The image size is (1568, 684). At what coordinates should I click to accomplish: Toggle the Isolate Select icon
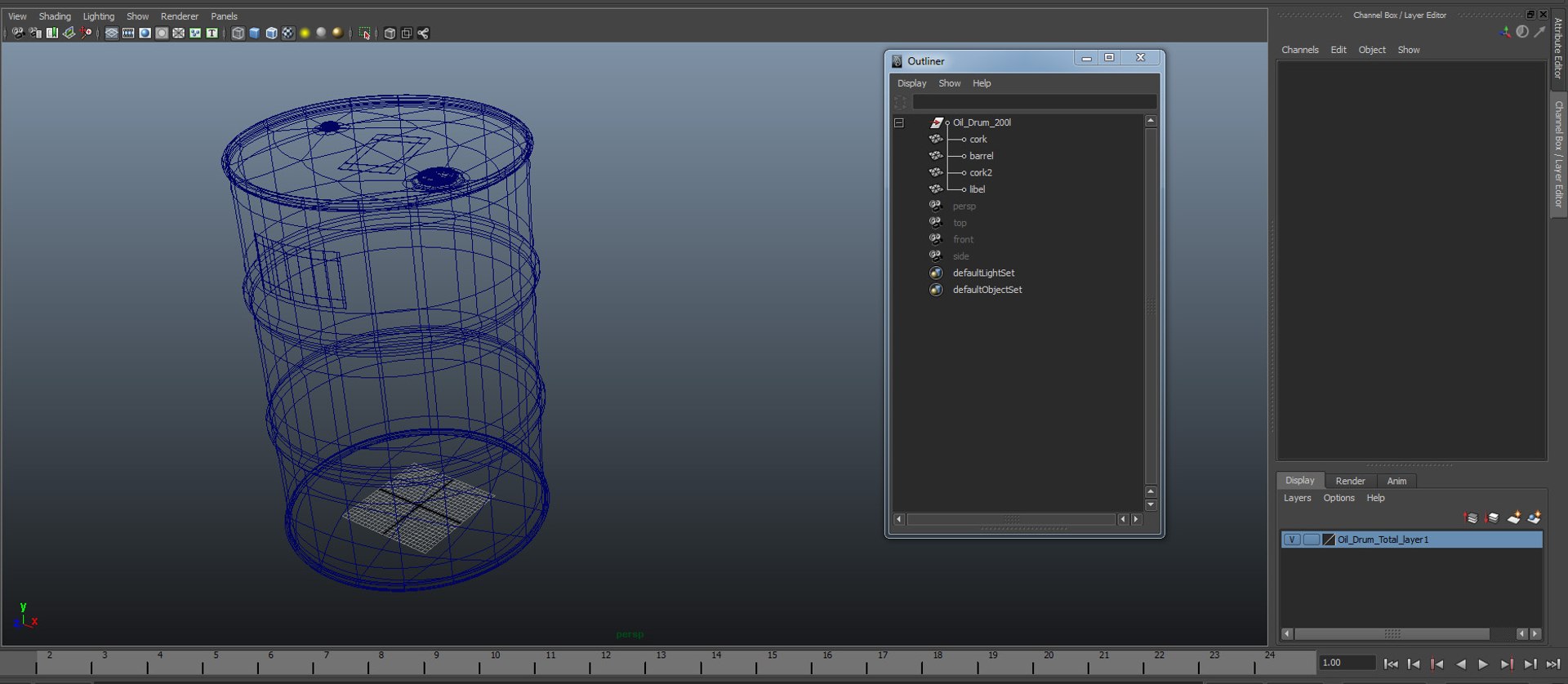(365, 33)
